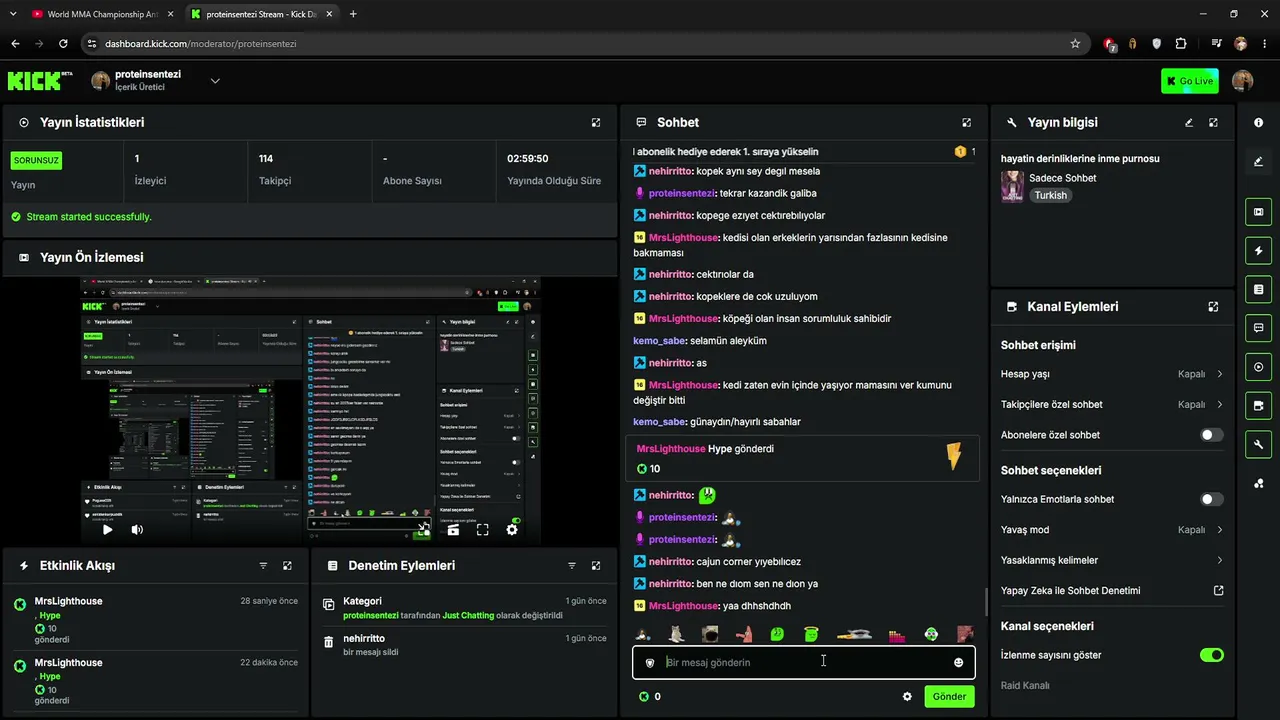Open Yapay Zeka ile Sohbet Denetimi link

(x=1112, y=591)
